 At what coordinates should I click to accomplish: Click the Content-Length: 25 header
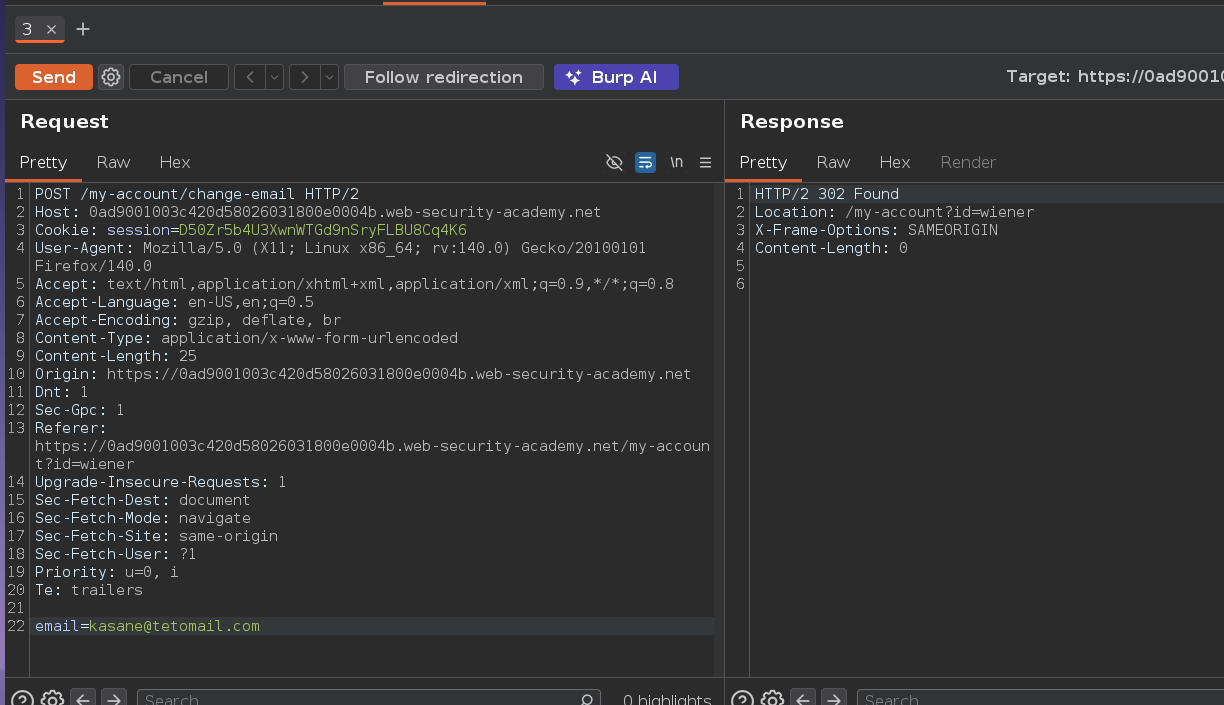point(116,356)
